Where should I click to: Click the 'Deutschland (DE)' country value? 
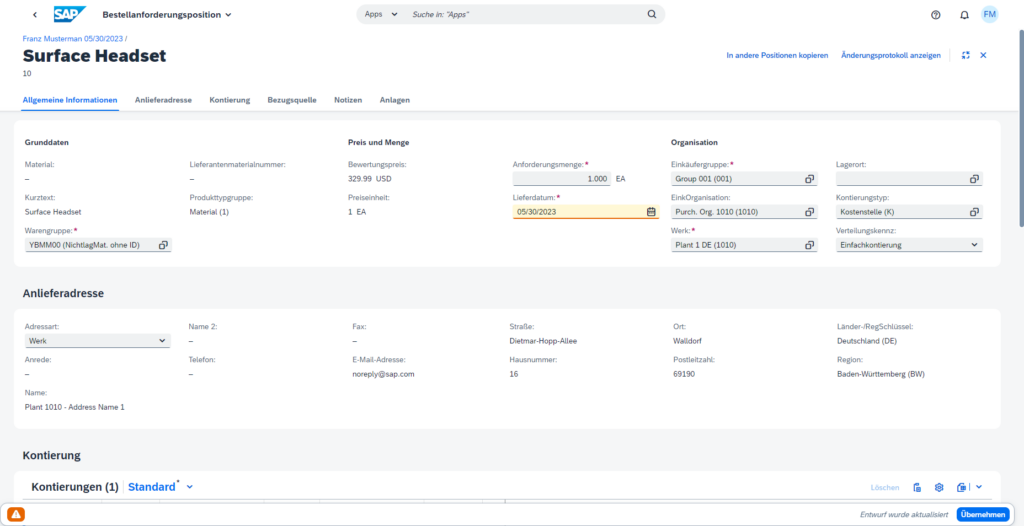tap(868, 341)
